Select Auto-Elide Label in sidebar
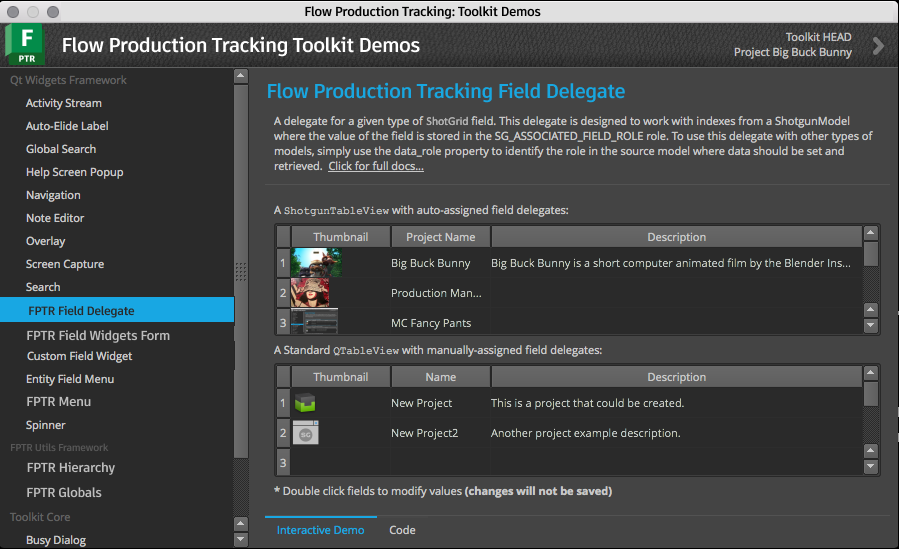Screen dimensions: 899x549 (x=67, y=126)
